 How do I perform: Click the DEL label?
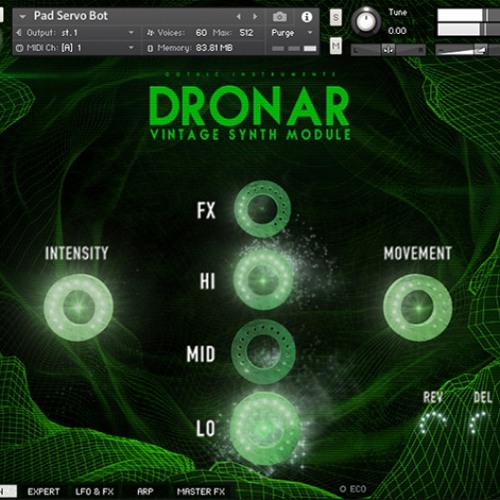(483, 397)
